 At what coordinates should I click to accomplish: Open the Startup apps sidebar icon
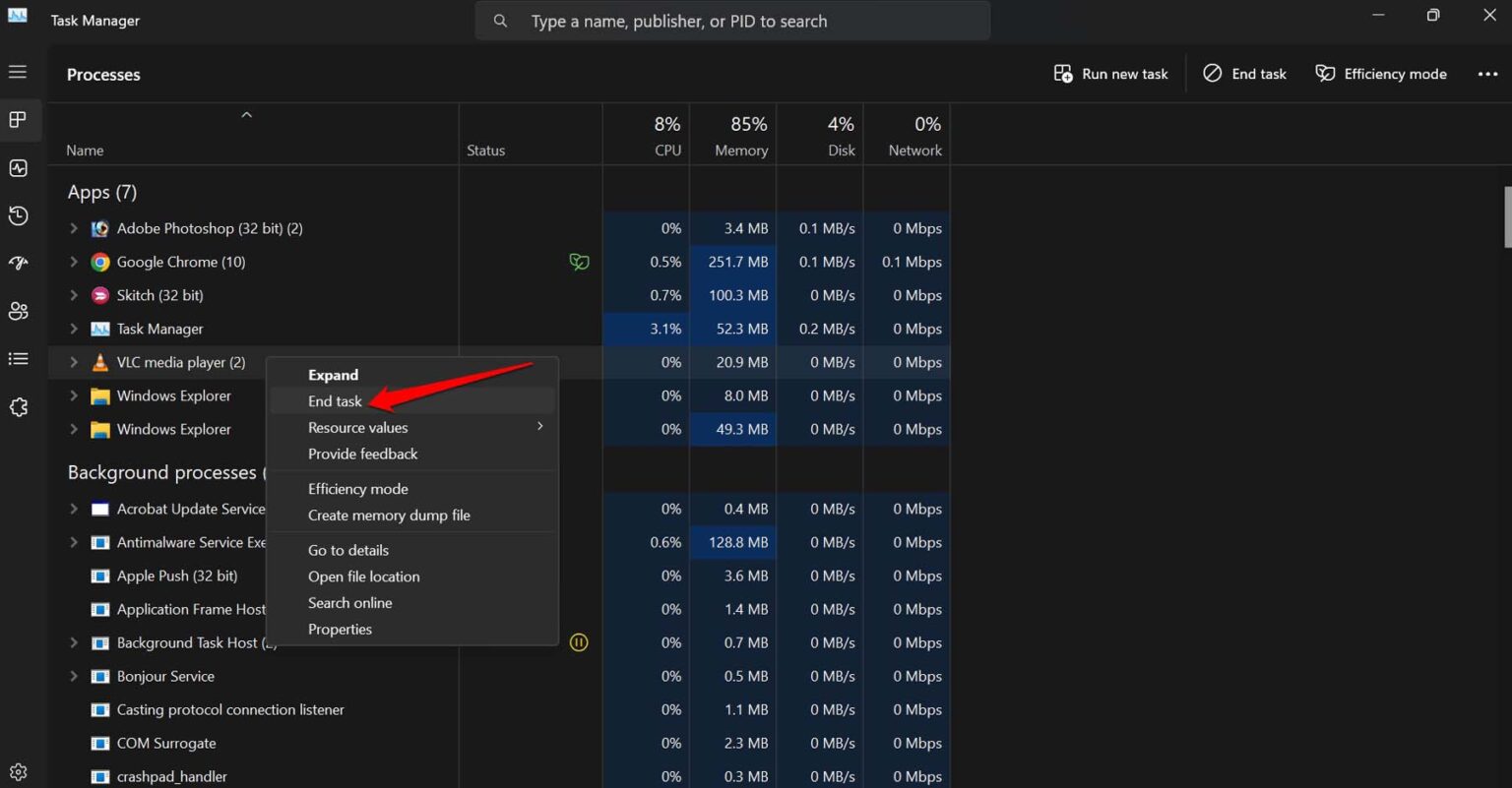click(x=19, y=263)
